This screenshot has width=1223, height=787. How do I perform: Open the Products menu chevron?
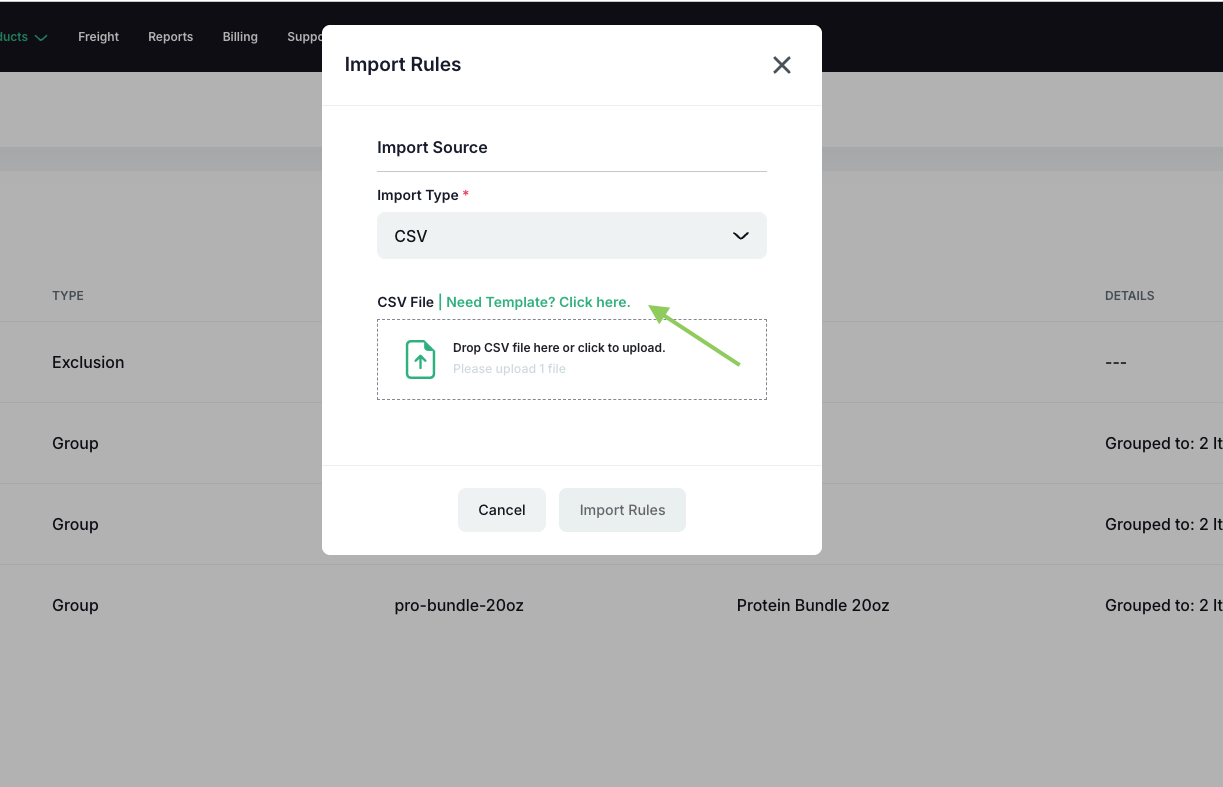point(41,38)
